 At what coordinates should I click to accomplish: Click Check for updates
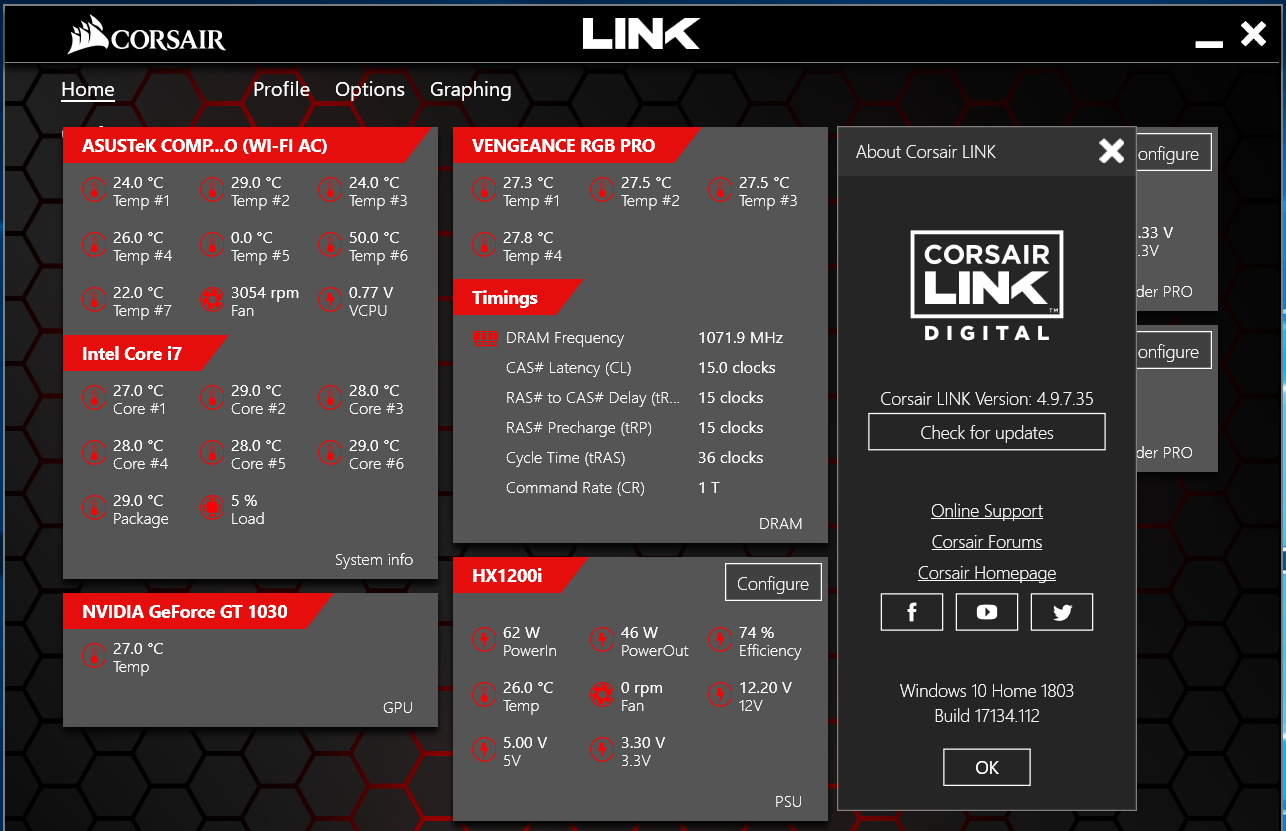[x=987, y=433]
